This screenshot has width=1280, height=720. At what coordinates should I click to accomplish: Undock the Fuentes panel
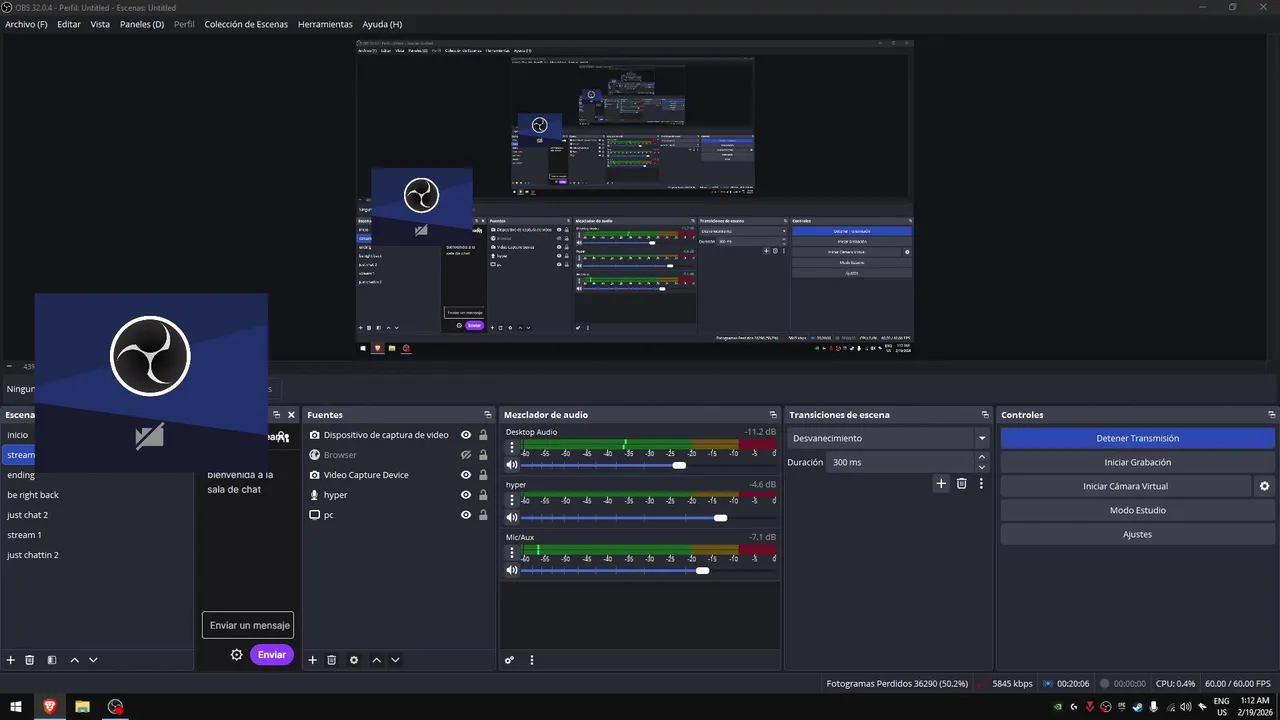[x=488, y=415]
